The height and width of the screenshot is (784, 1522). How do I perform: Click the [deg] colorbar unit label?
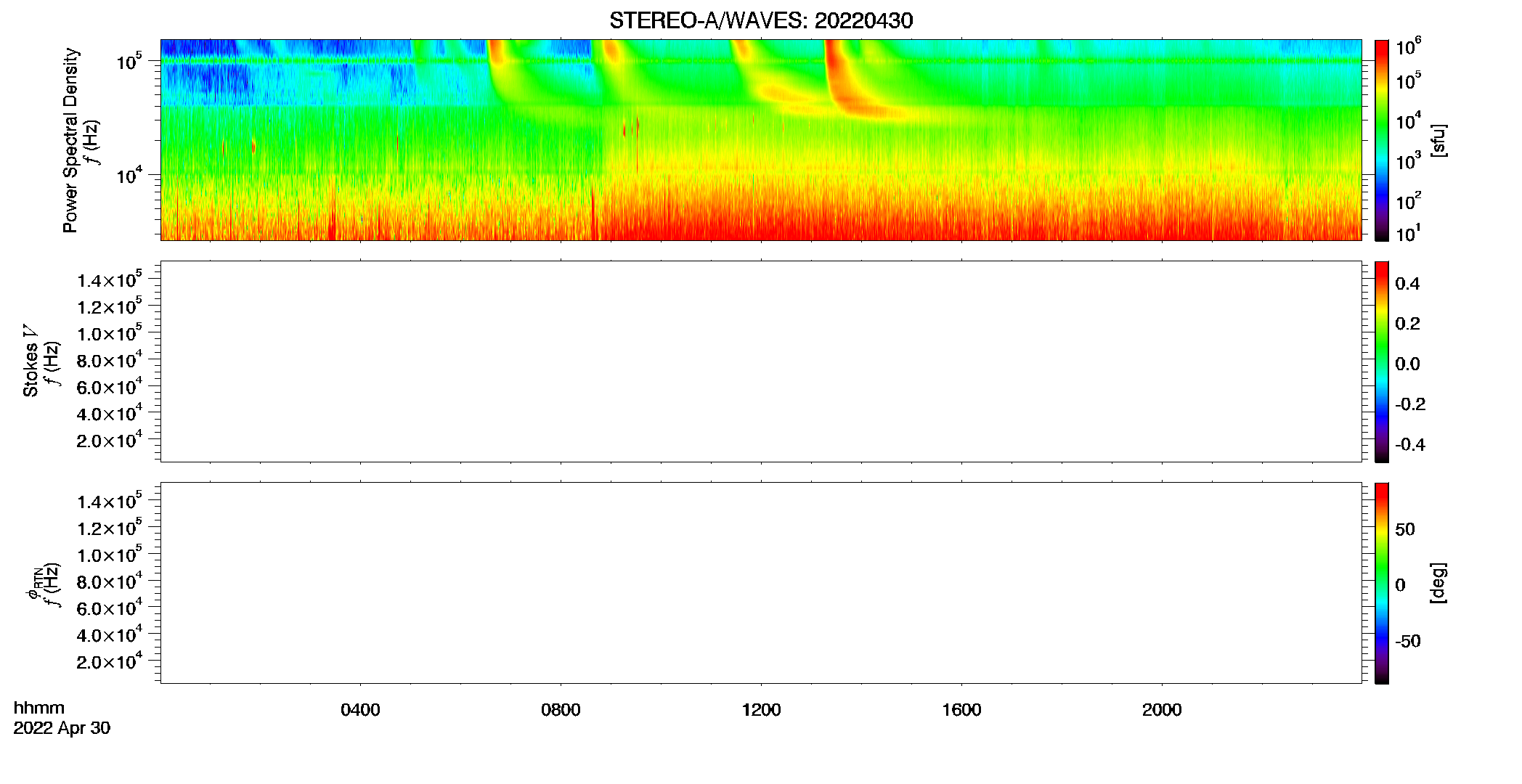1438,583
